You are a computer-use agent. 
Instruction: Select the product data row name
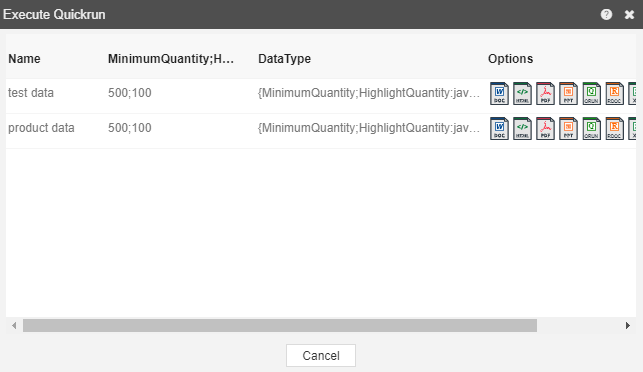pos(41,128)
